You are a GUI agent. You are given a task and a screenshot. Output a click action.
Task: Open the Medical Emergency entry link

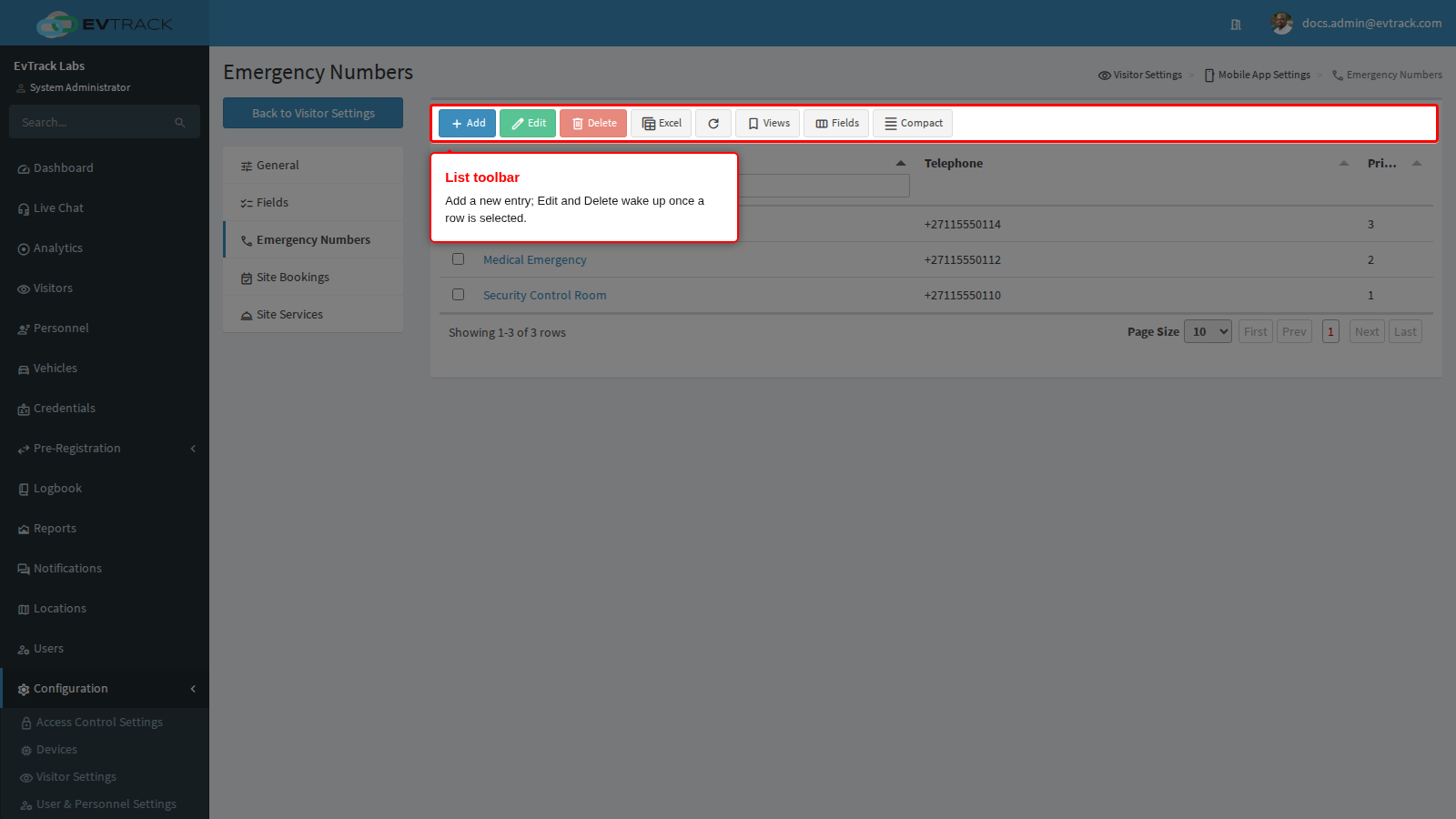pyautogui.click(x=535, y=260)
